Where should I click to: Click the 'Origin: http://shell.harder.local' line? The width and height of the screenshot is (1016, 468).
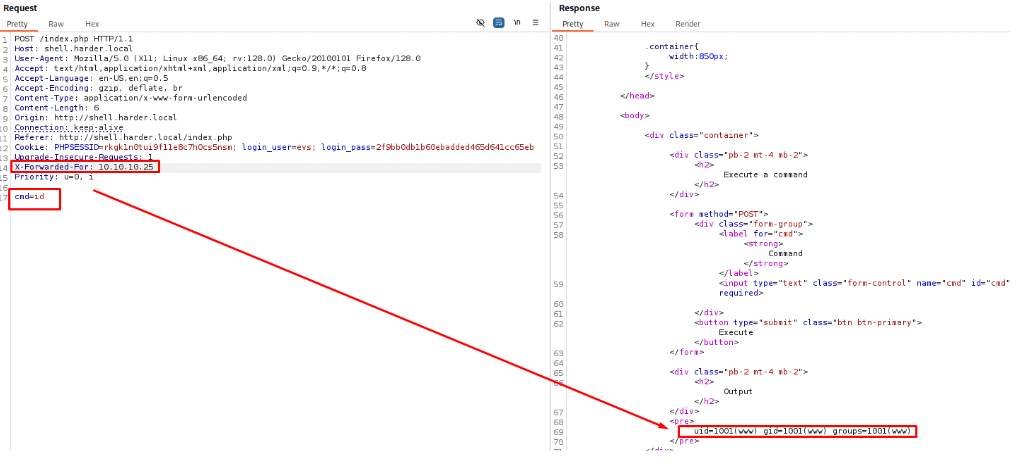[x=95, y=118]
